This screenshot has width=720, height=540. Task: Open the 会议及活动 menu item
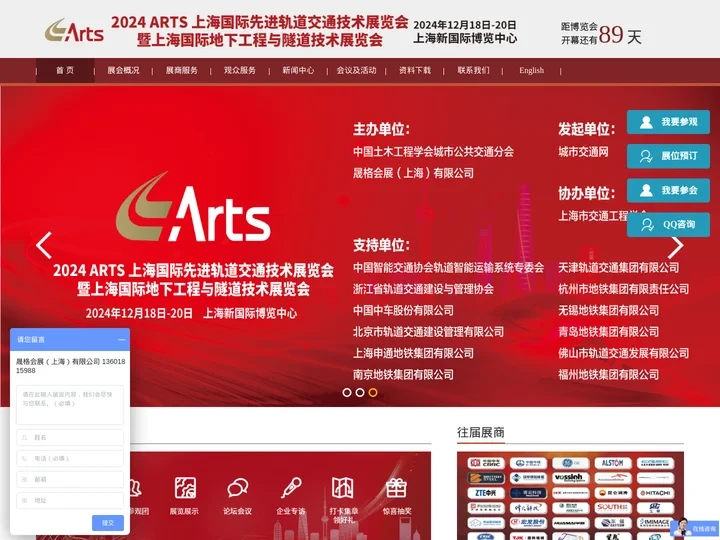coord(356,70)
